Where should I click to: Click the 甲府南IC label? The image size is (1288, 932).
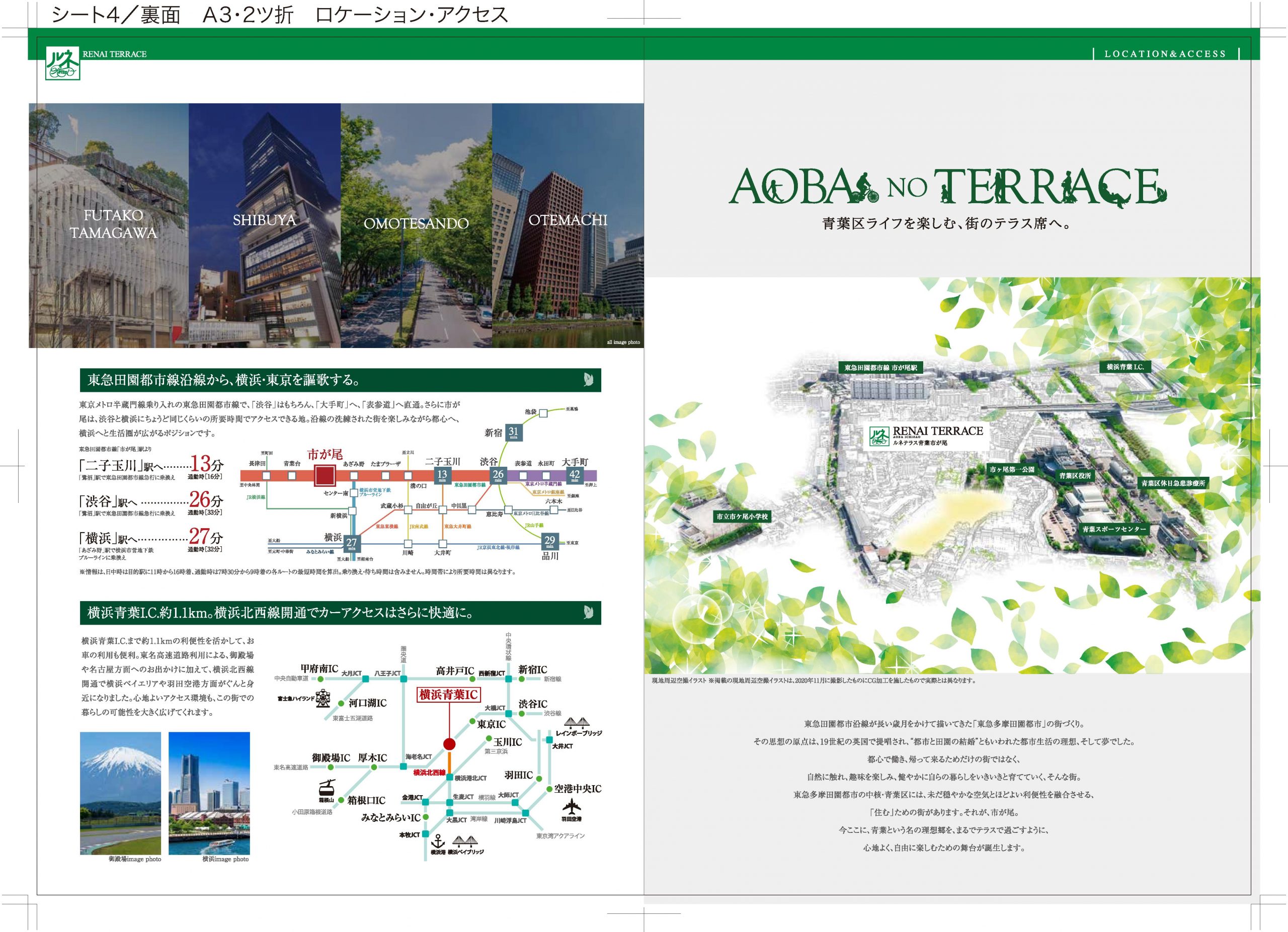click(x=319, y=668)
